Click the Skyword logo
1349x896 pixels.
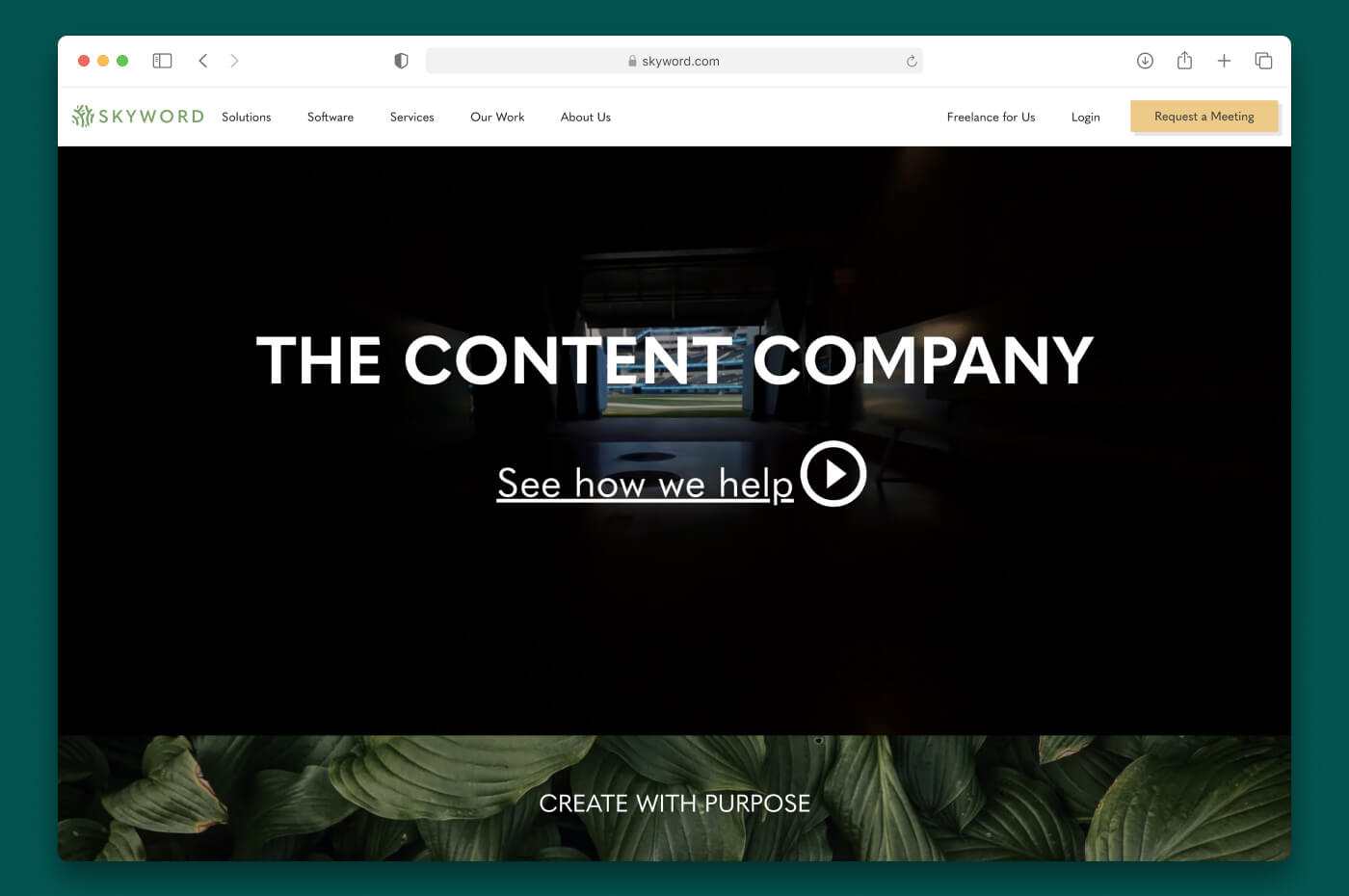click(x=138, y=117)
